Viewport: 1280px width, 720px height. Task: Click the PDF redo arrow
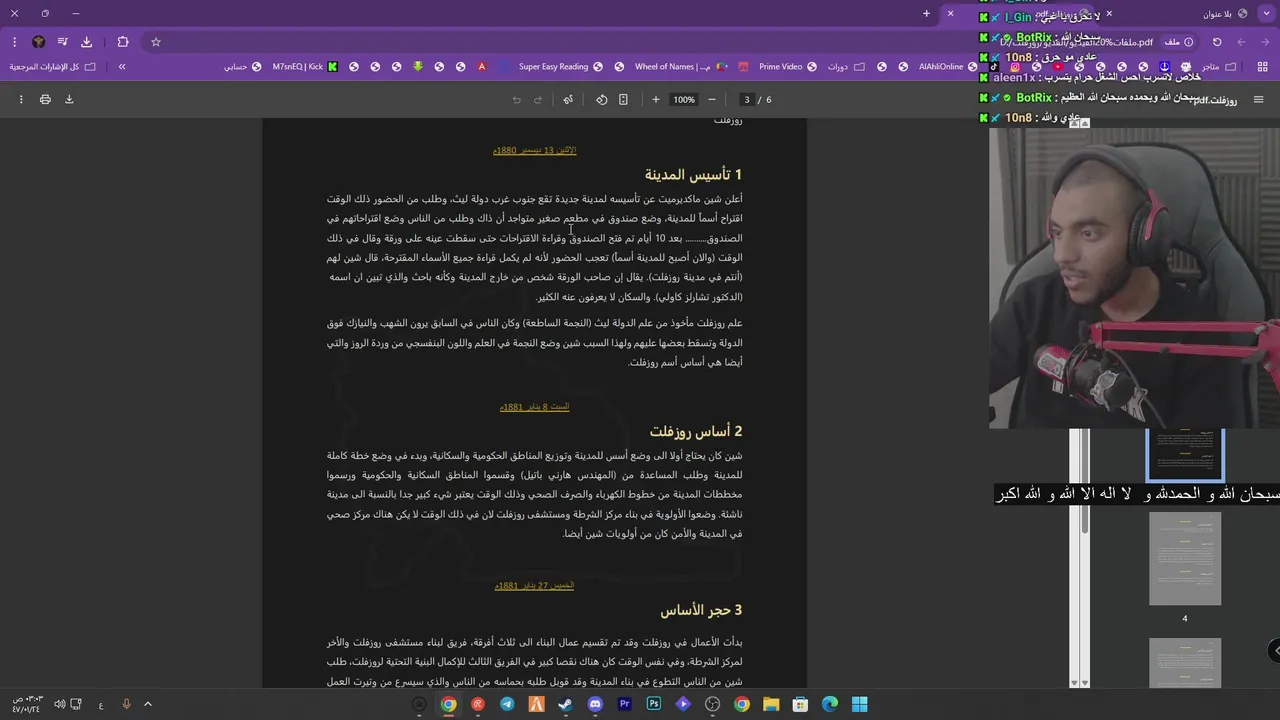[538, 99]
